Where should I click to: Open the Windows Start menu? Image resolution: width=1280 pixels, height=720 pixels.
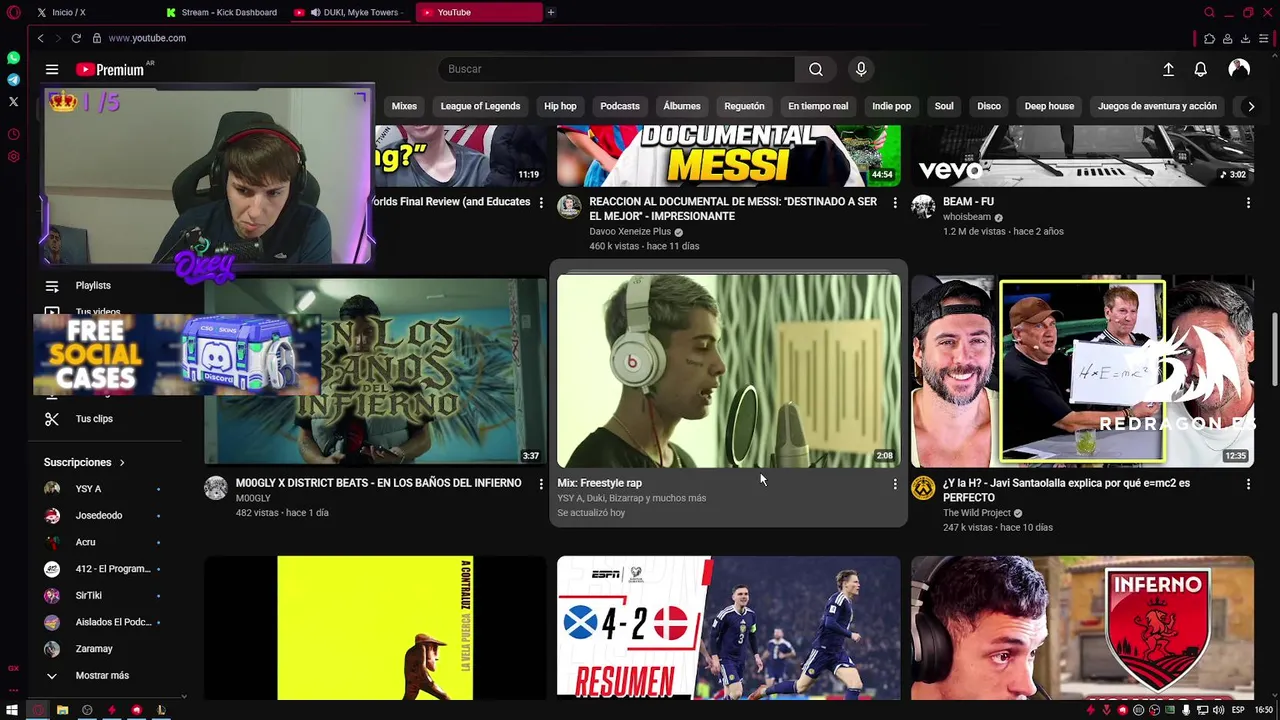click(12, 710)
